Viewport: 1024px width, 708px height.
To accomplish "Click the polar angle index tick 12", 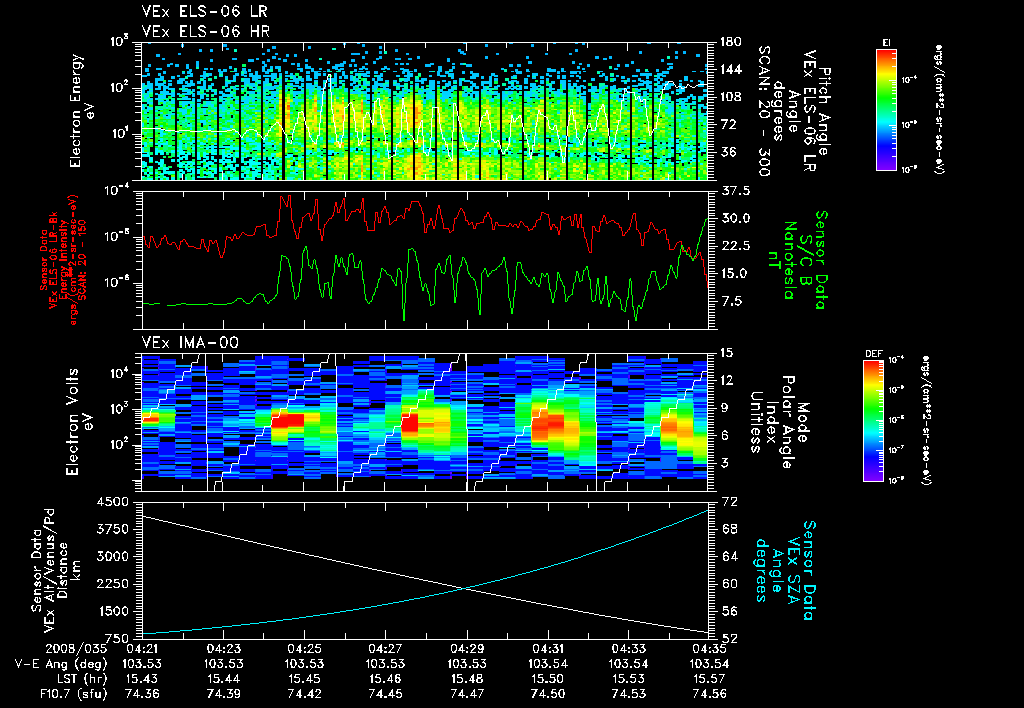I will tap(729, 381).
